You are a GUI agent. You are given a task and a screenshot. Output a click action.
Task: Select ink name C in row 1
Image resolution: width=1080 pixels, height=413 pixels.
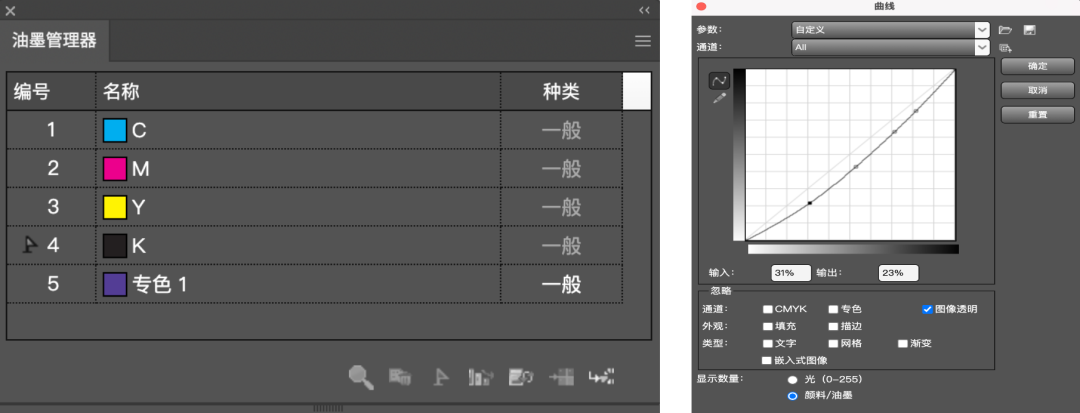138,130
